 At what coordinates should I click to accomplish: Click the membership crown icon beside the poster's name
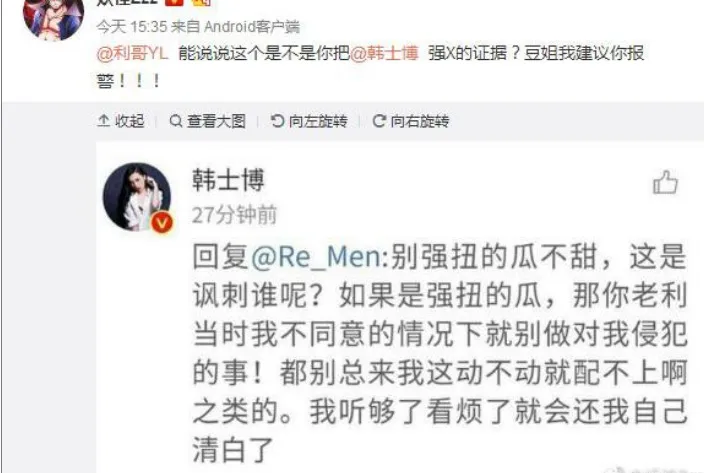pos(201,2)
